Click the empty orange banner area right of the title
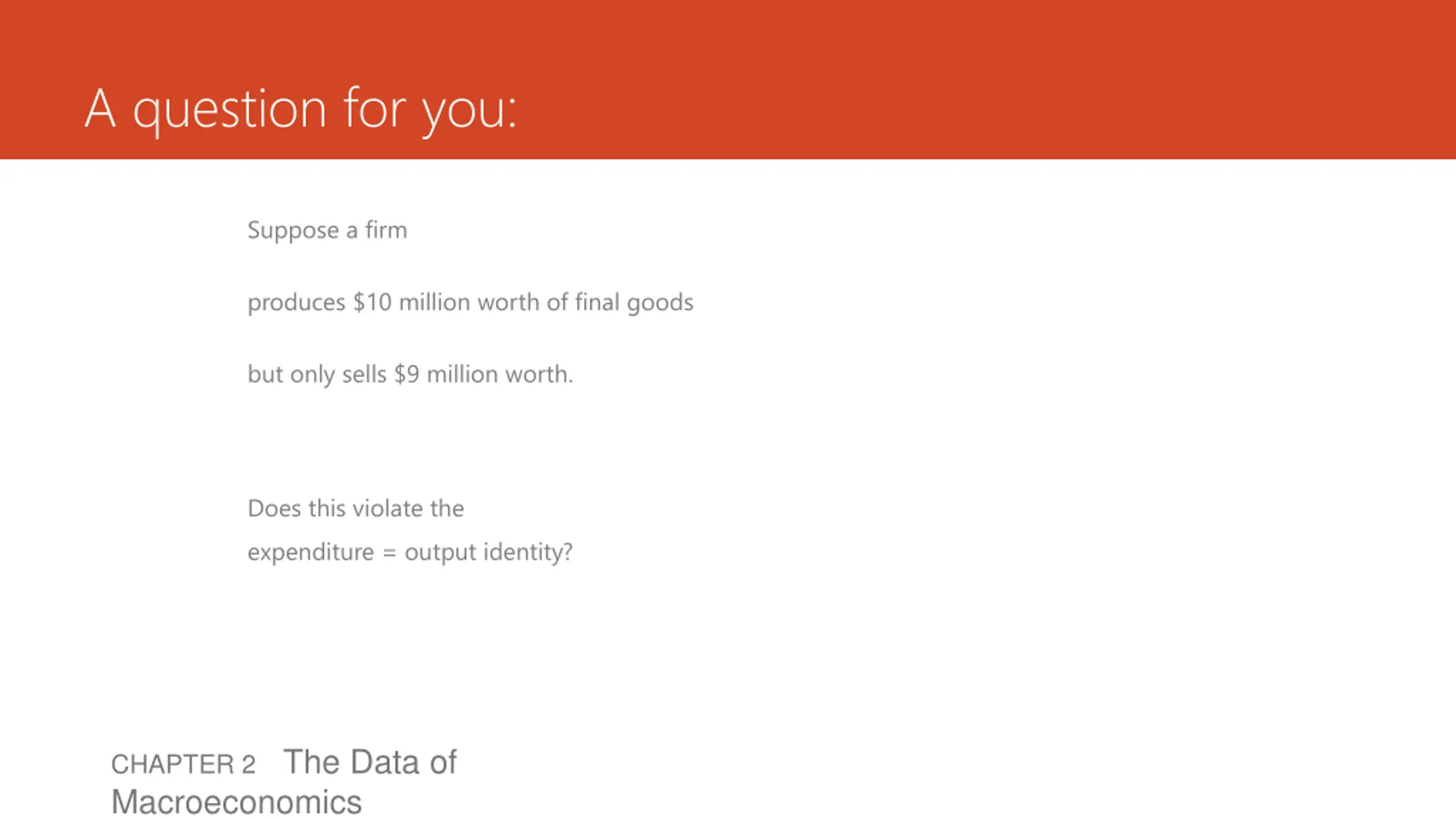This screenshot has width=1456, height=819. (984, 80)
